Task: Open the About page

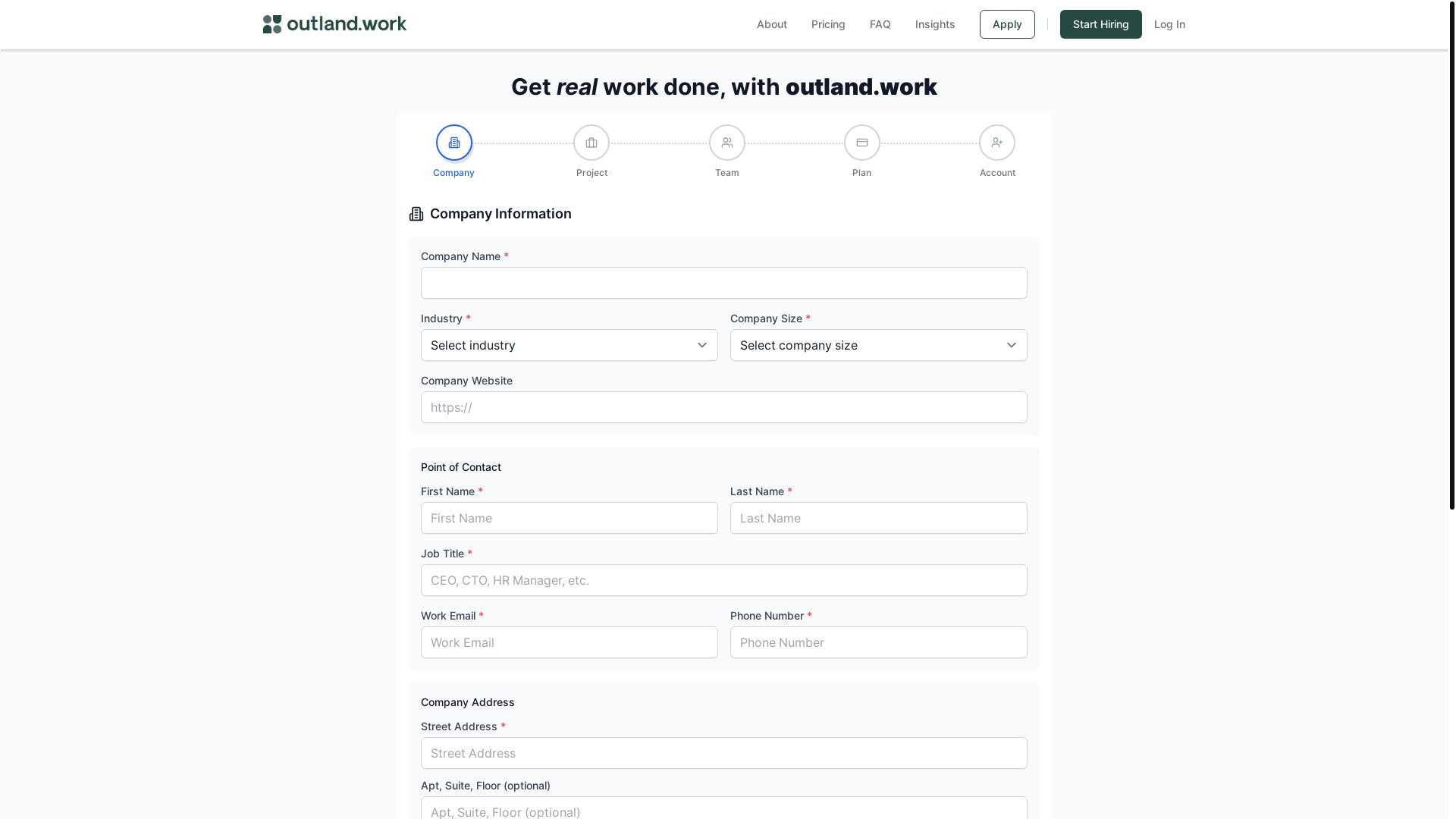Action: click(772, 24)
